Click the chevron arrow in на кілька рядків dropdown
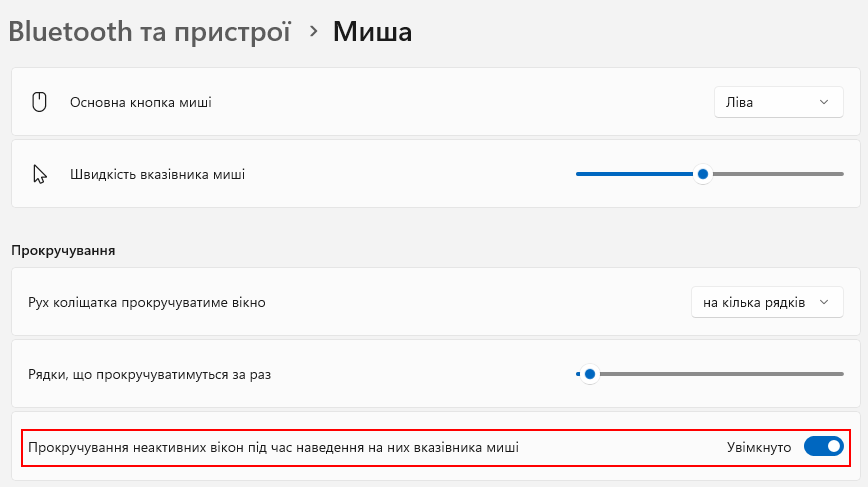Viewport: 868px width, 487px height. click(x=824, y=302)
